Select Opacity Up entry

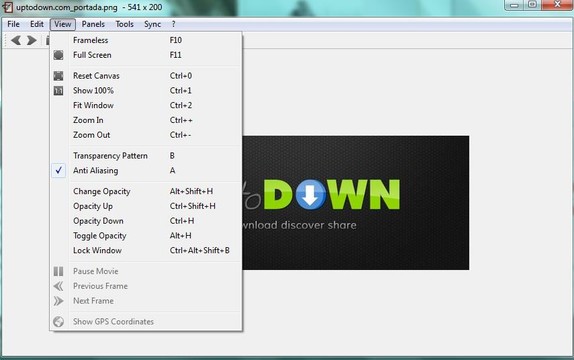tap(146, 206)
